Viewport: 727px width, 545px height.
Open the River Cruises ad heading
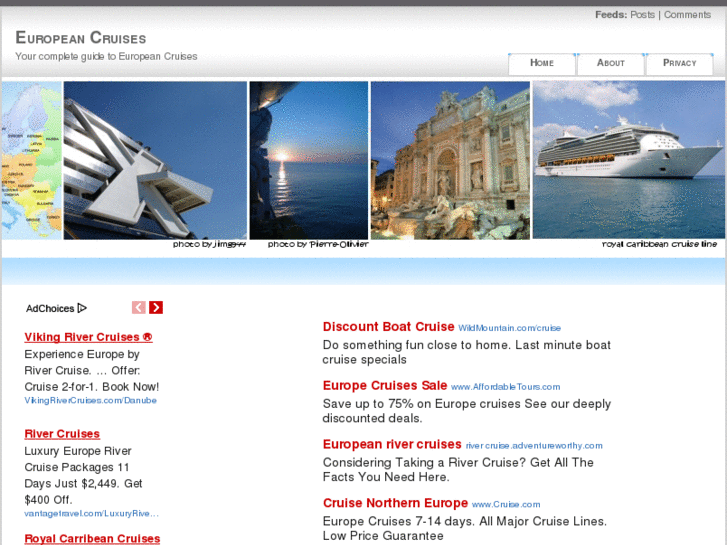pos(62,434)
